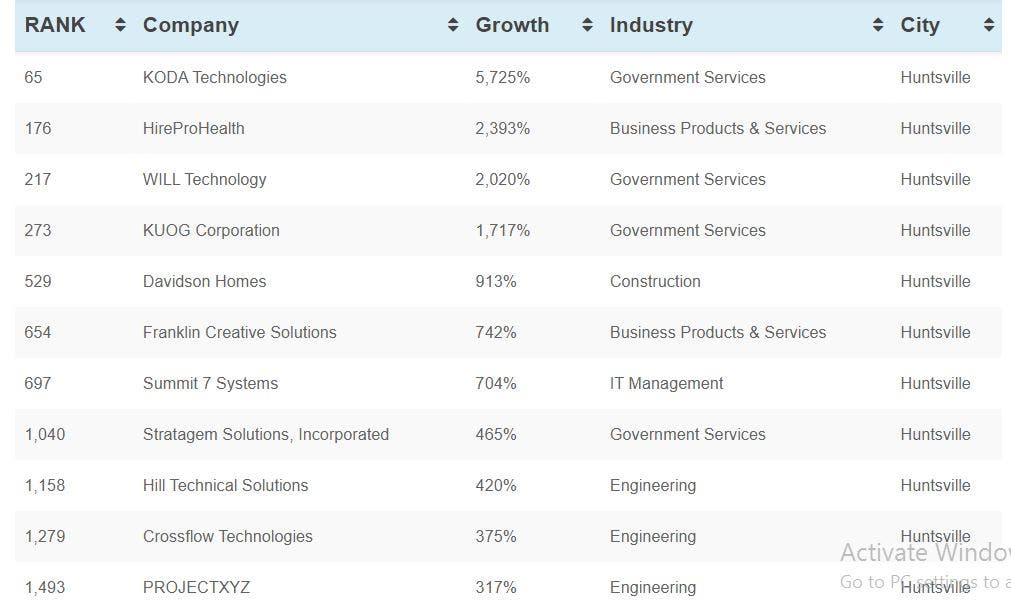
Task: Sort table by Industry header text
Action: 651,26
